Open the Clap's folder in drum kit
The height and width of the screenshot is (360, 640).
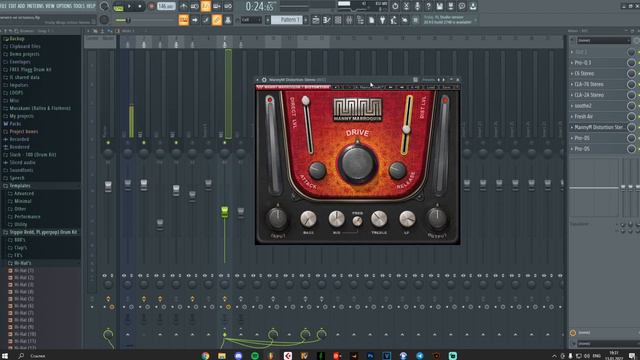20,248
